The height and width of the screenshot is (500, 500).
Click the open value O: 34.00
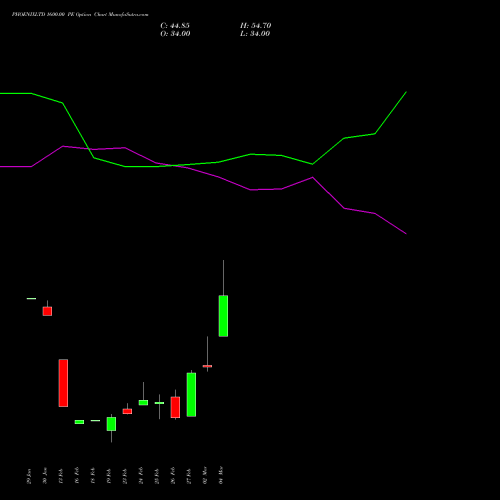click(x=175, y=34)
